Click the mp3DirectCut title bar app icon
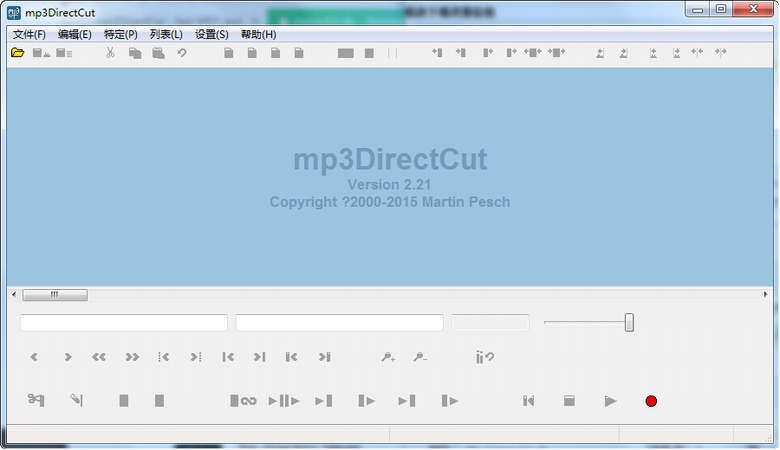The width and height of the screenshot is (780, 450). click(14, 12)
